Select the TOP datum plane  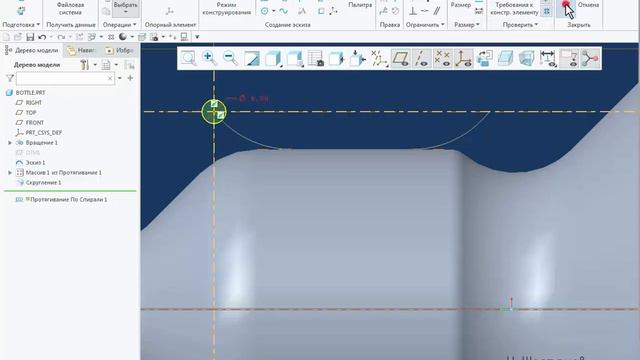coord(31,113)
